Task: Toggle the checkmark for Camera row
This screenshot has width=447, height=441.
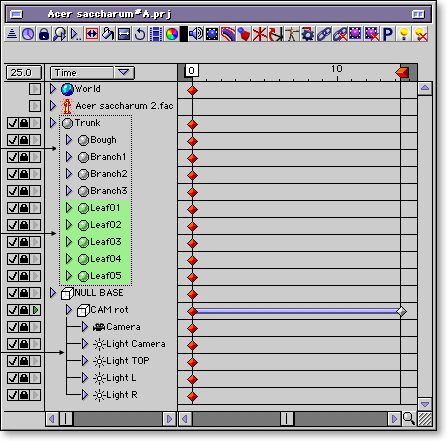Action: tap(13, 327)
